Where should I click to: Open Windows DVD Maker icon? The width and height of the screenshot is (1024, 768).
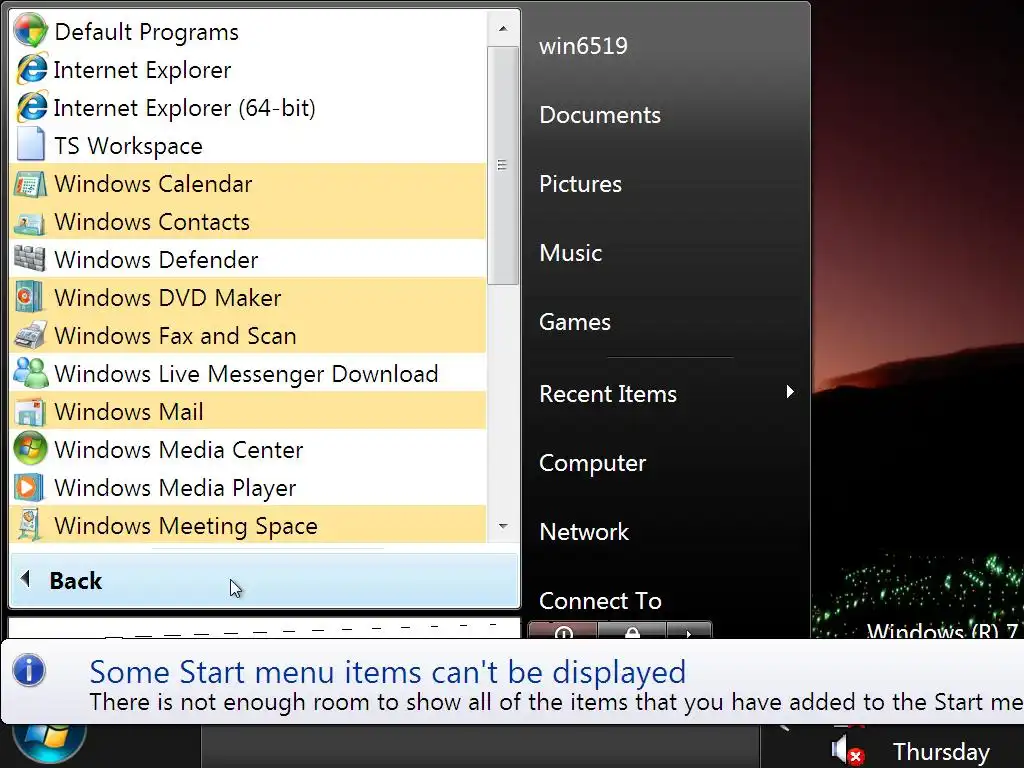pos(30,297)
